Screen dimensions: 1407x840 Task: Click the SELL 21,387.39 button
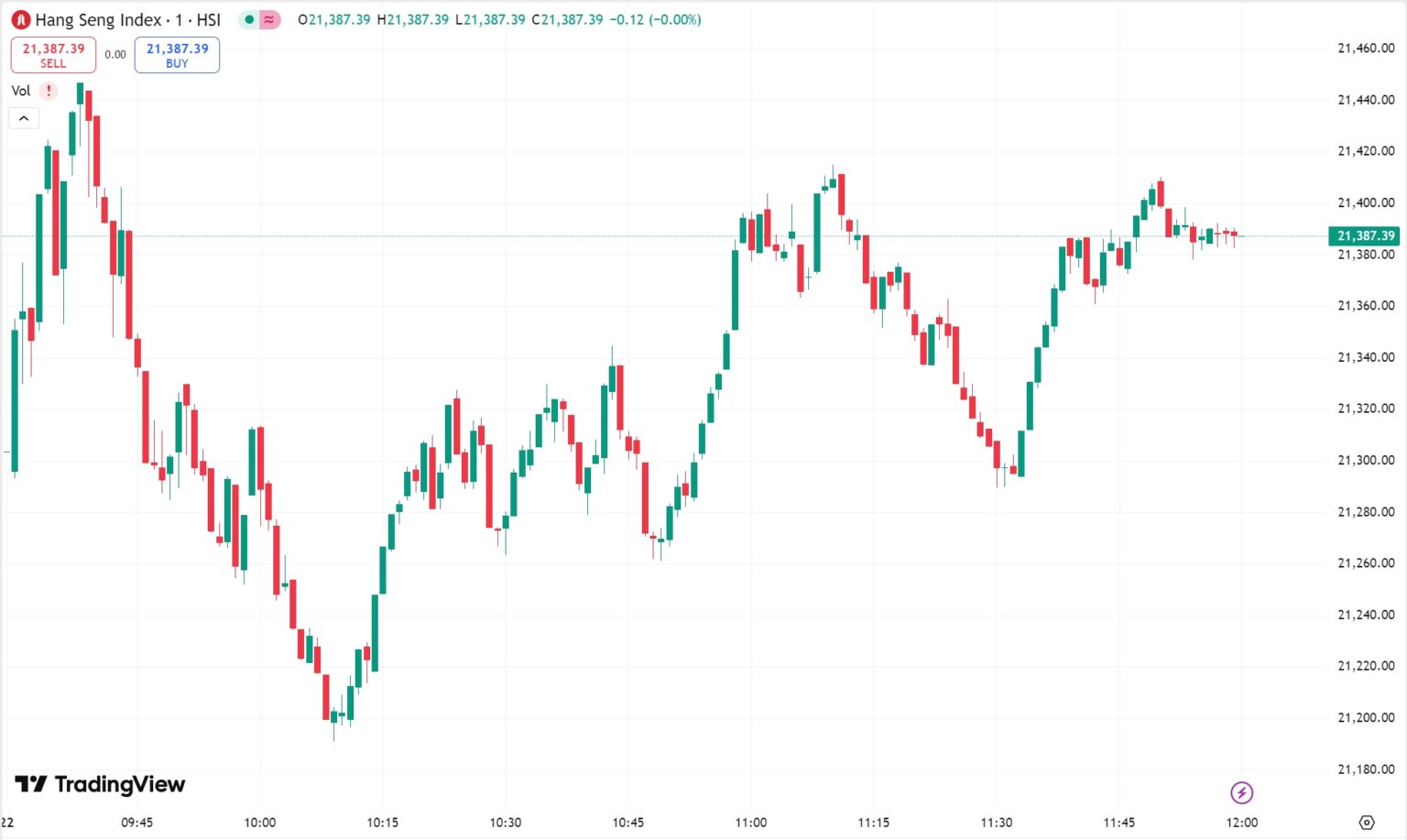(53, 55)
